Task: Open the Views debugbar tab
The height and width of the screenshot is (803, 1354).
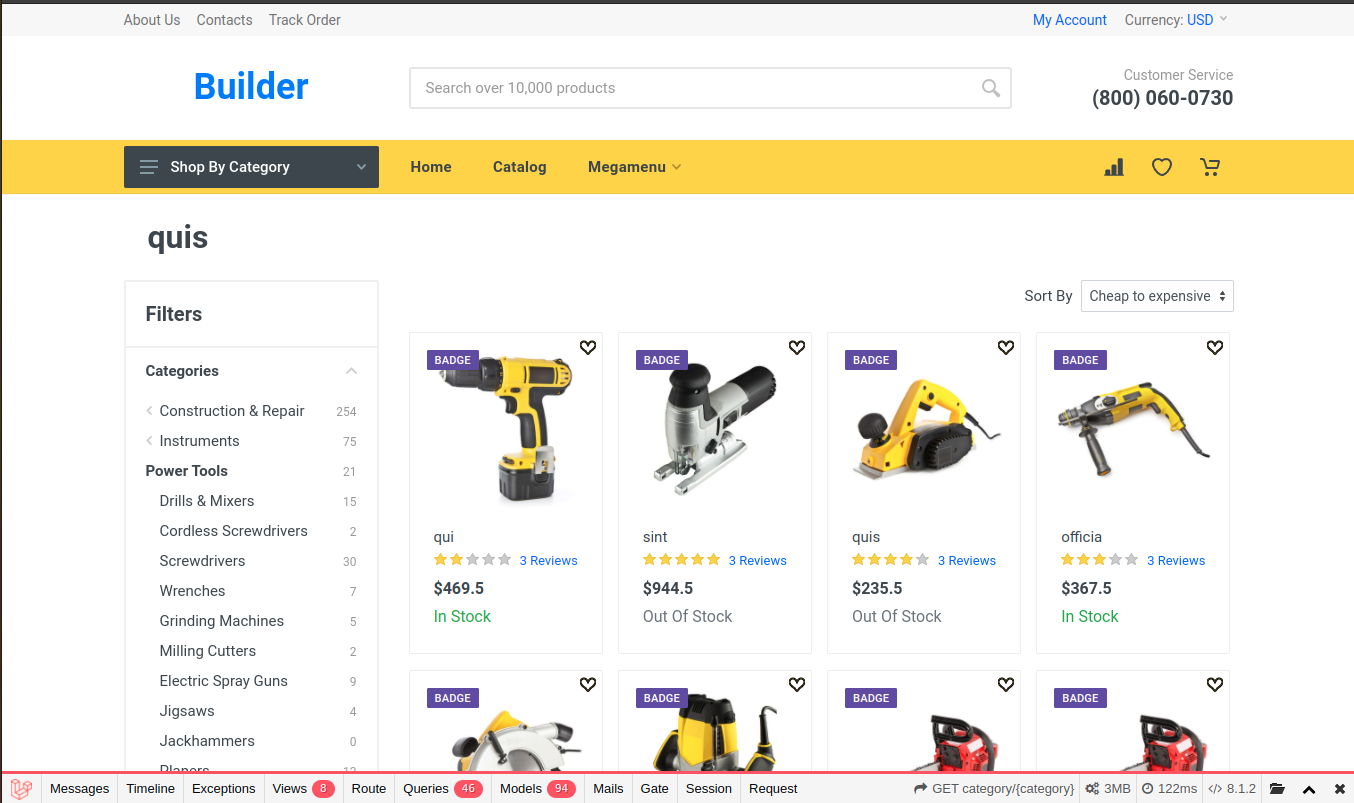Action: point(304,789)
